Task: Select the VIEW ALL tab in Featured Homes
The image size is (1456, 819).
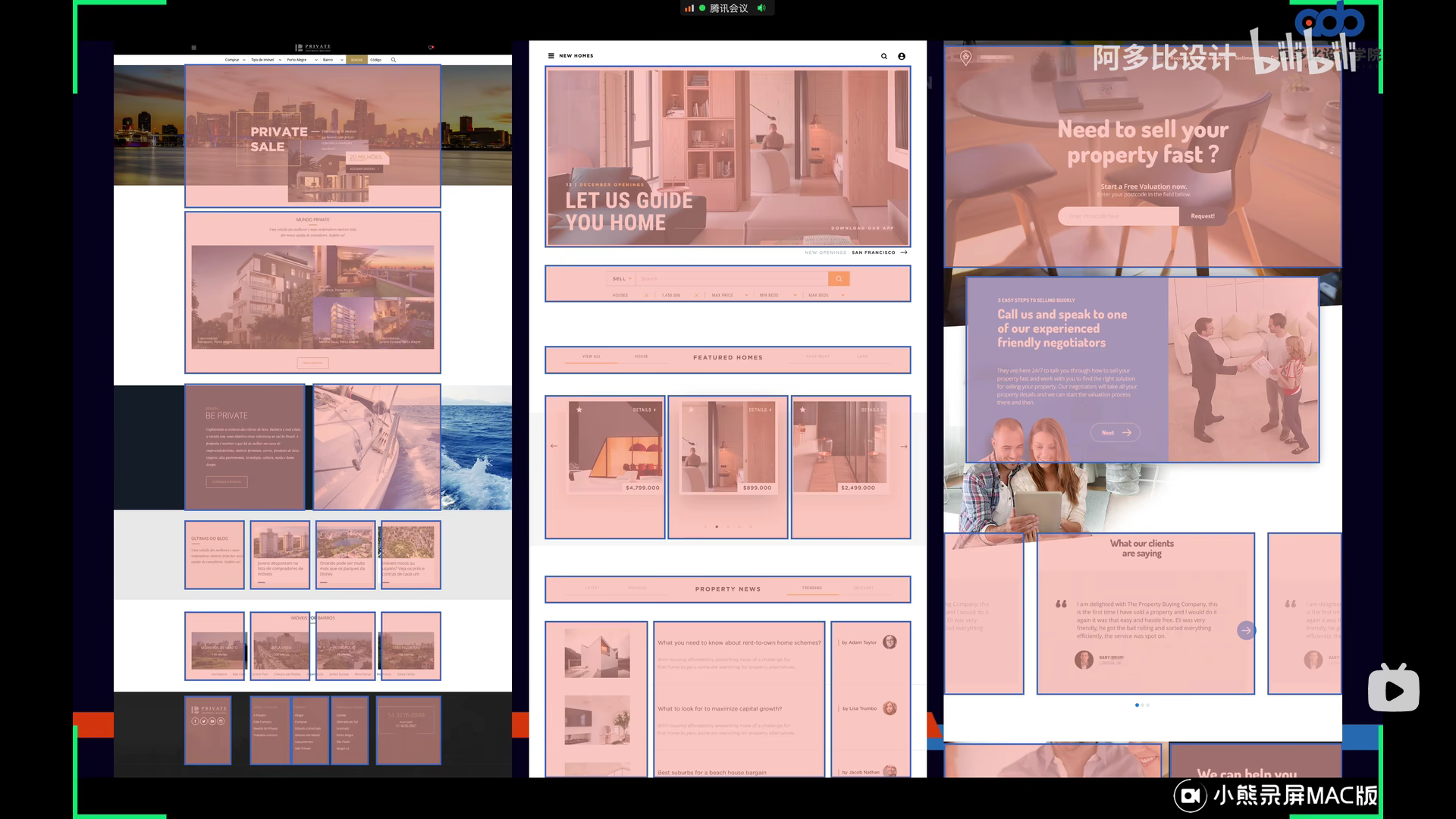Action: (591, 356)
